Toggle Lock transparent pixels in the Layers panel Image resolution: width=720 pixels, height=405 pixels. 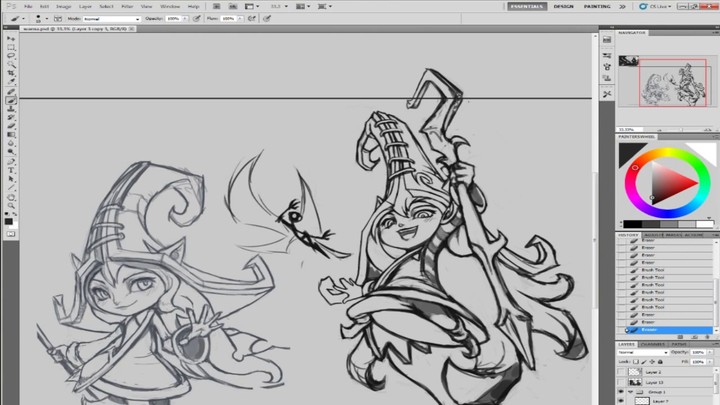[636, 362]
